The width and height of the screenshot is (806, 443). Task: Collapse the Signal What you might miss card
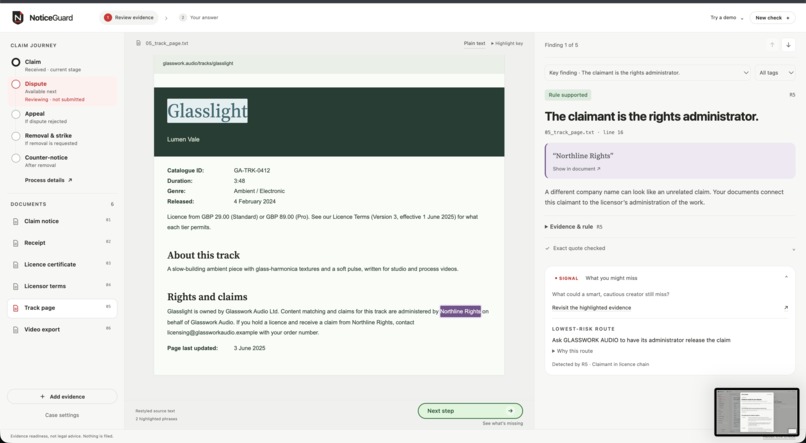coord(786,278)
